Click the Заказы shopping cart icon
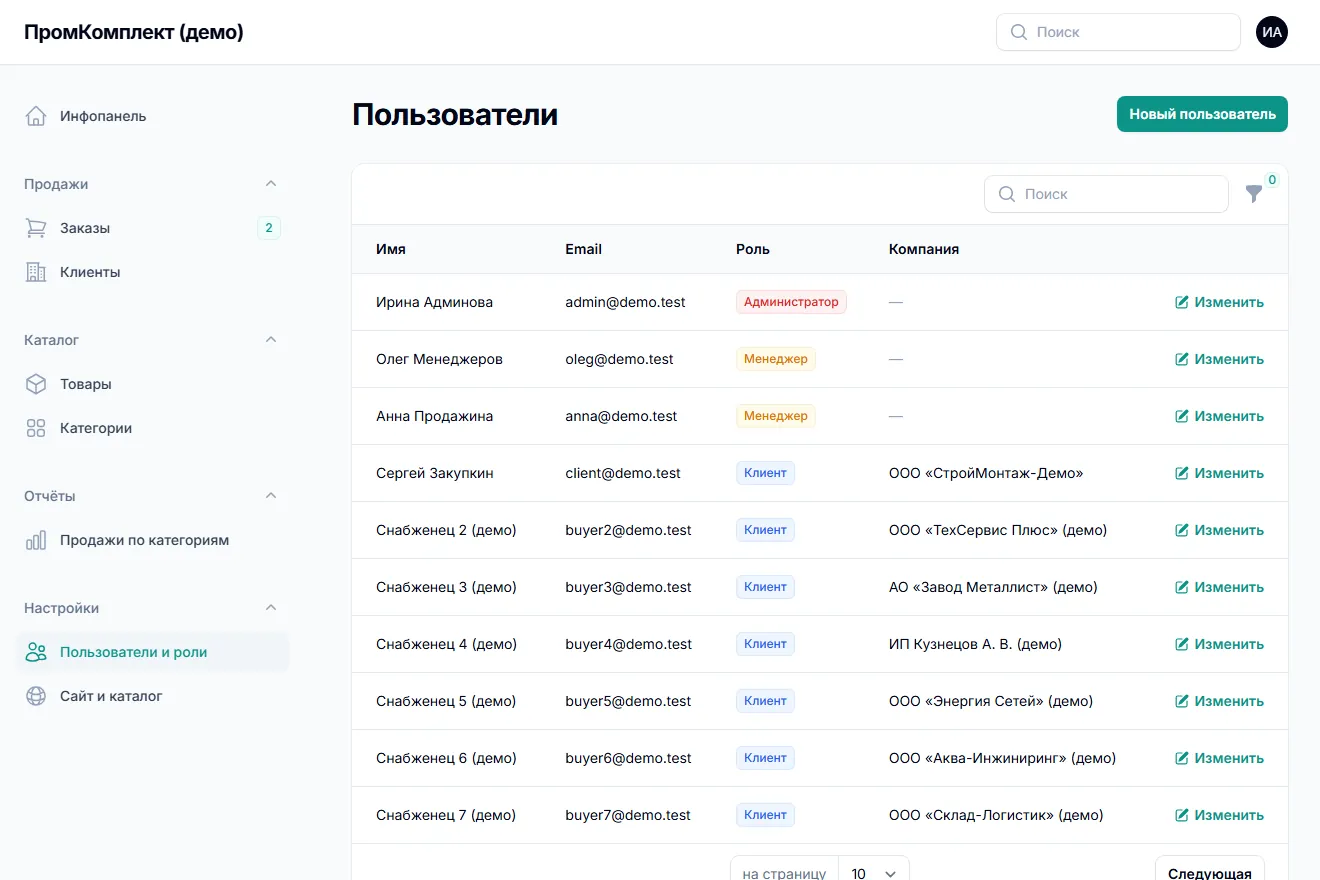Image resolution: width=1320 pixels, height=880 pixels. (x=36, y=228)
